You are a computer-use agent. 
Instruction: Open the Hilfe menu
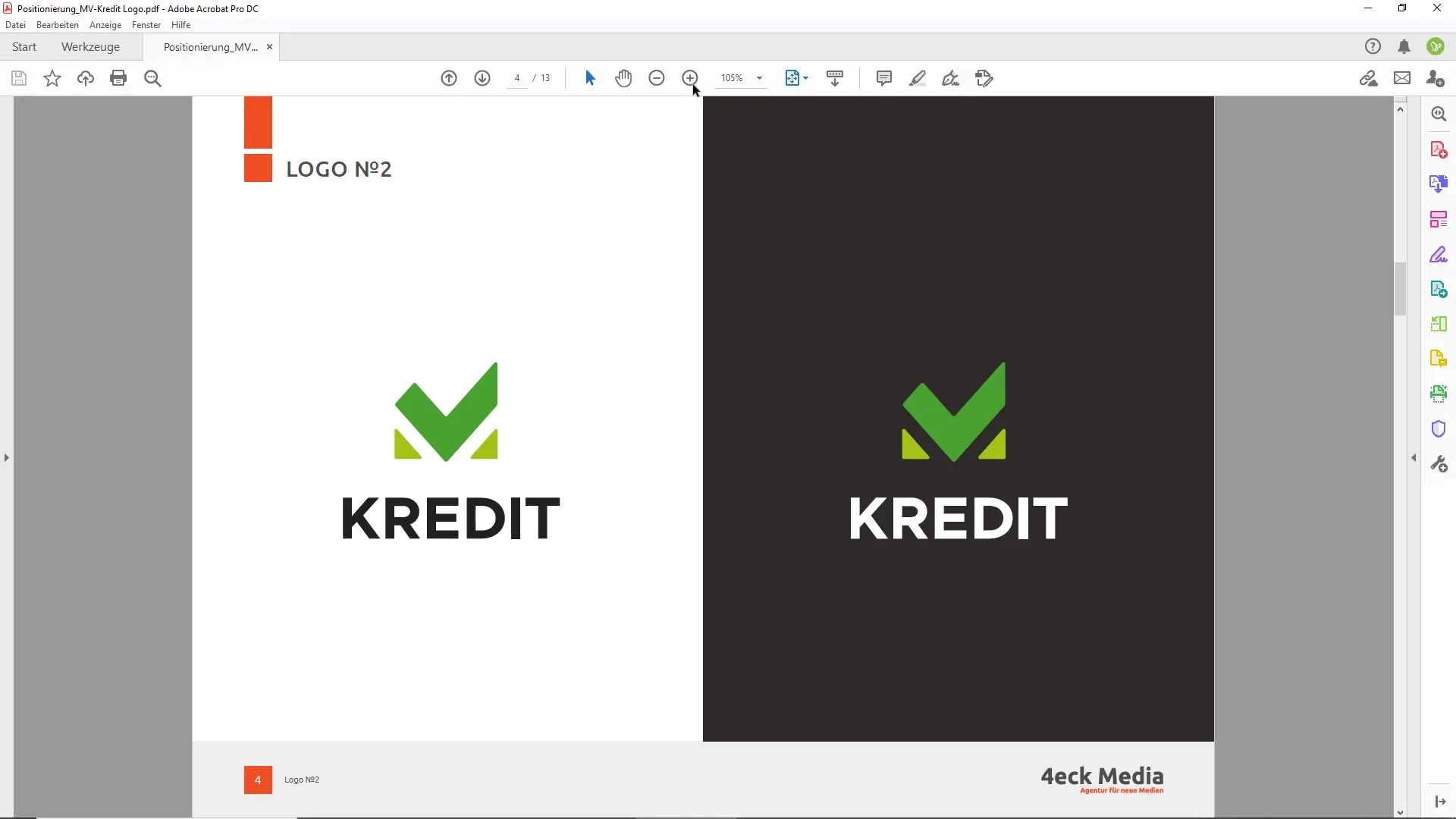pos(181,25)
